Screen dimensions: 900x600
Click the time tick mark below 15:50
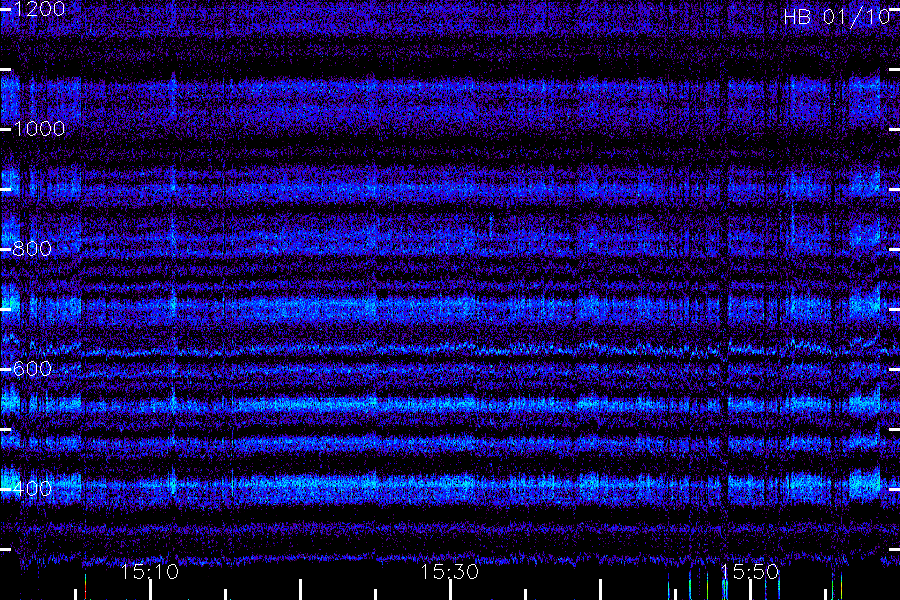(x=750, y=590)
